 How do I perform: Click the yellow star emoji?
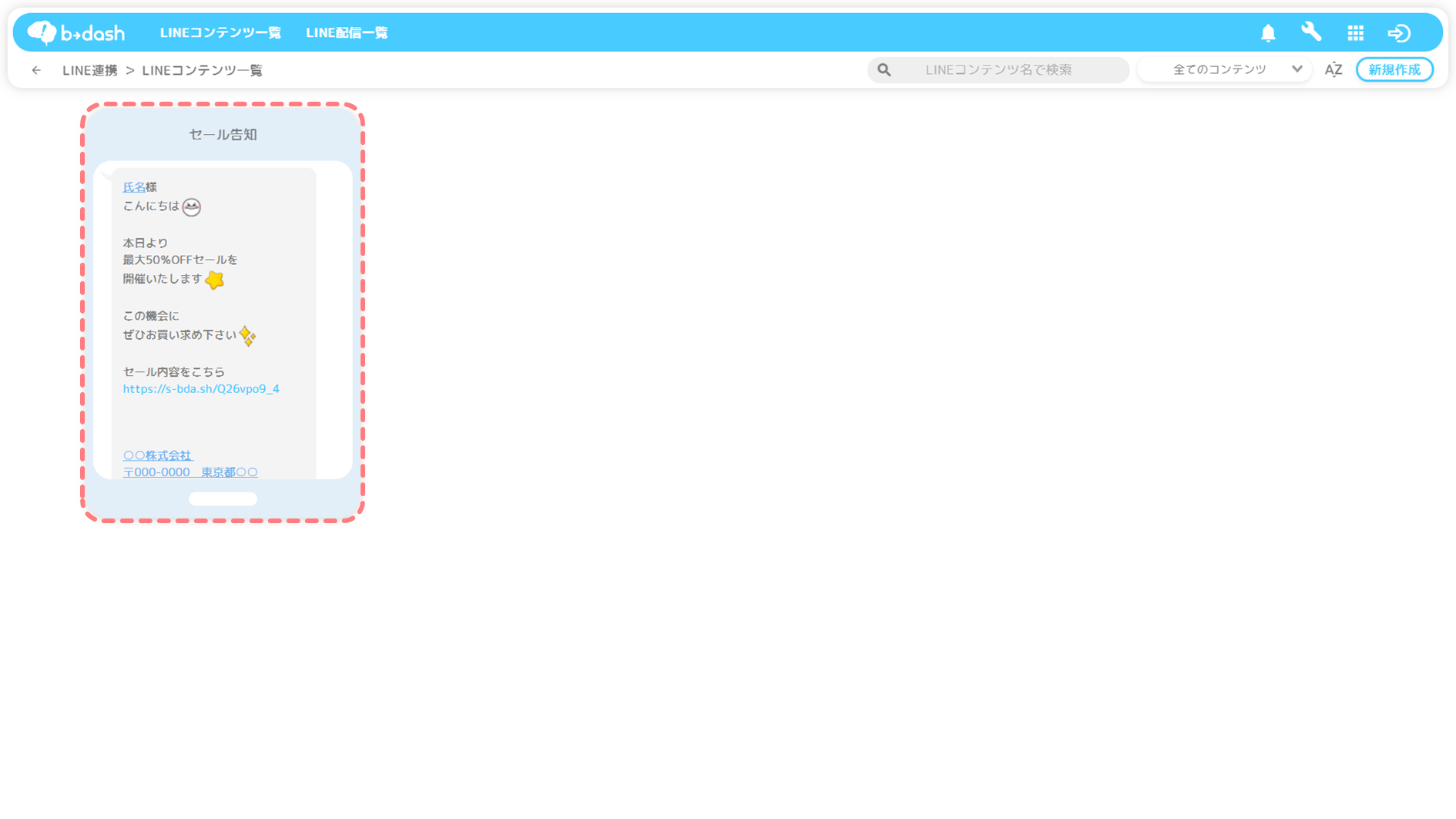(x=215, y=280)
